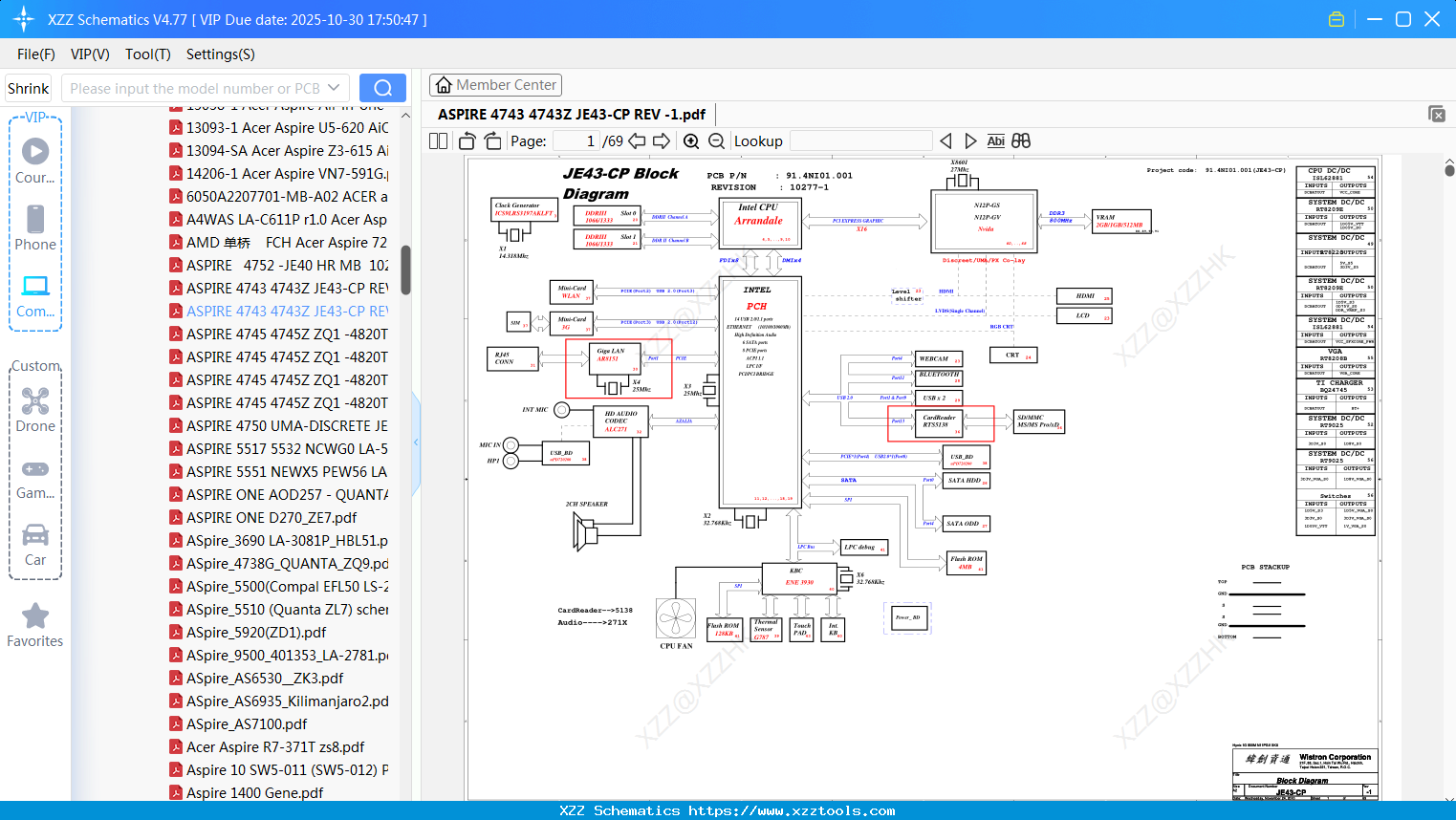The height and width of the screenshot is (820, 1456).
Task: Select the Phone category icon
Action: click(x=35, y=227)
